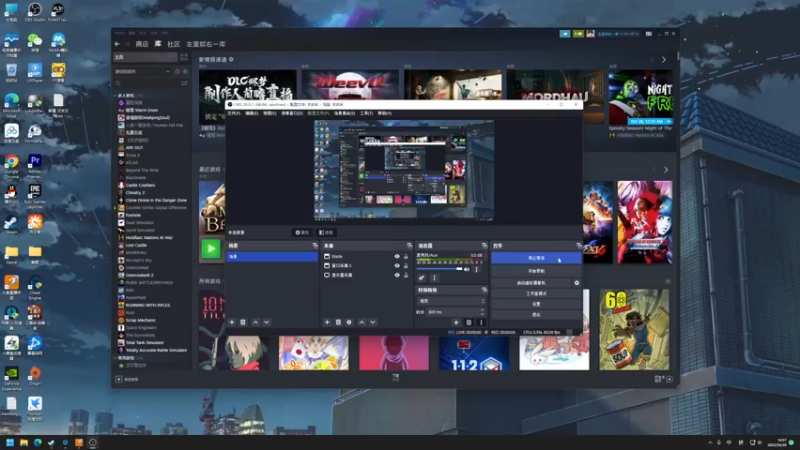Float the Controls dock panel
Image resolution: width=800 pixels, height=450 pixels.
[x=578, y=246]
